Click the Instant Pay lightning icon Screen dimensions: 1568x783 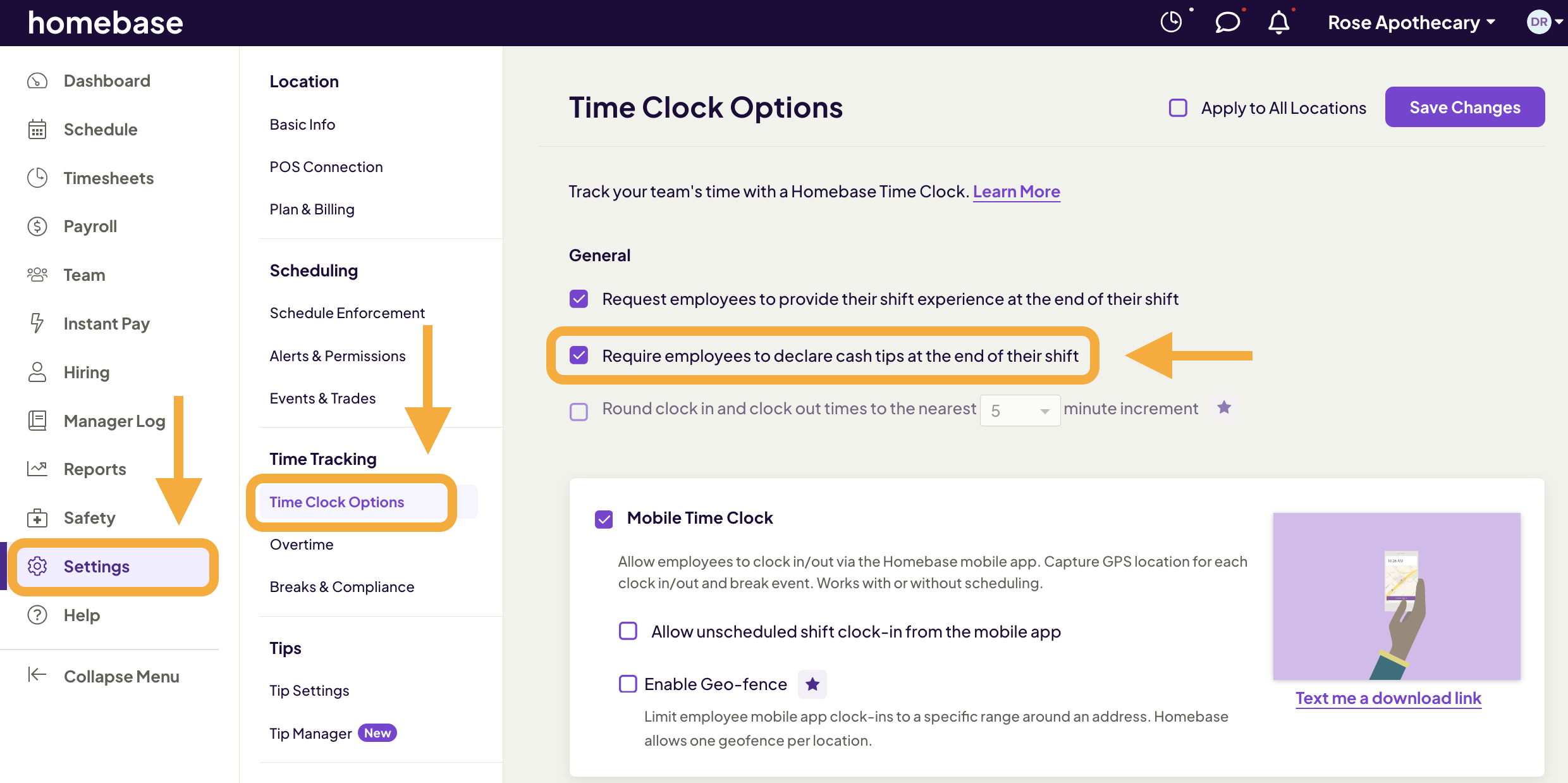tap(37, 323)
